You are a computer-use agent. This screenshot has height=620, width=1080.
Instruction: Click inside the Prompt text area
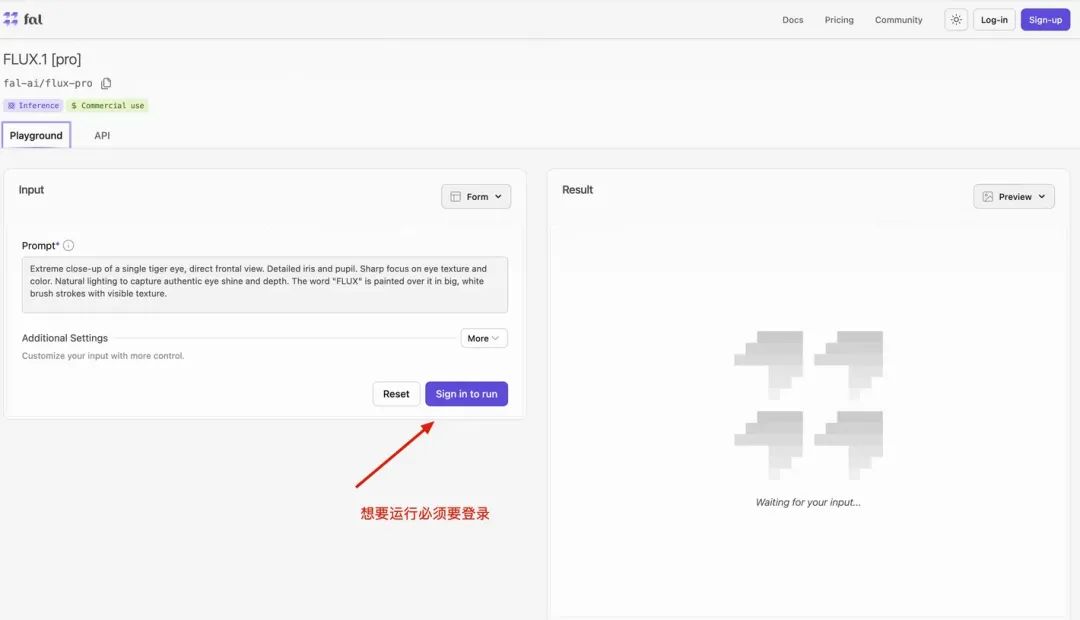point(264,285)
